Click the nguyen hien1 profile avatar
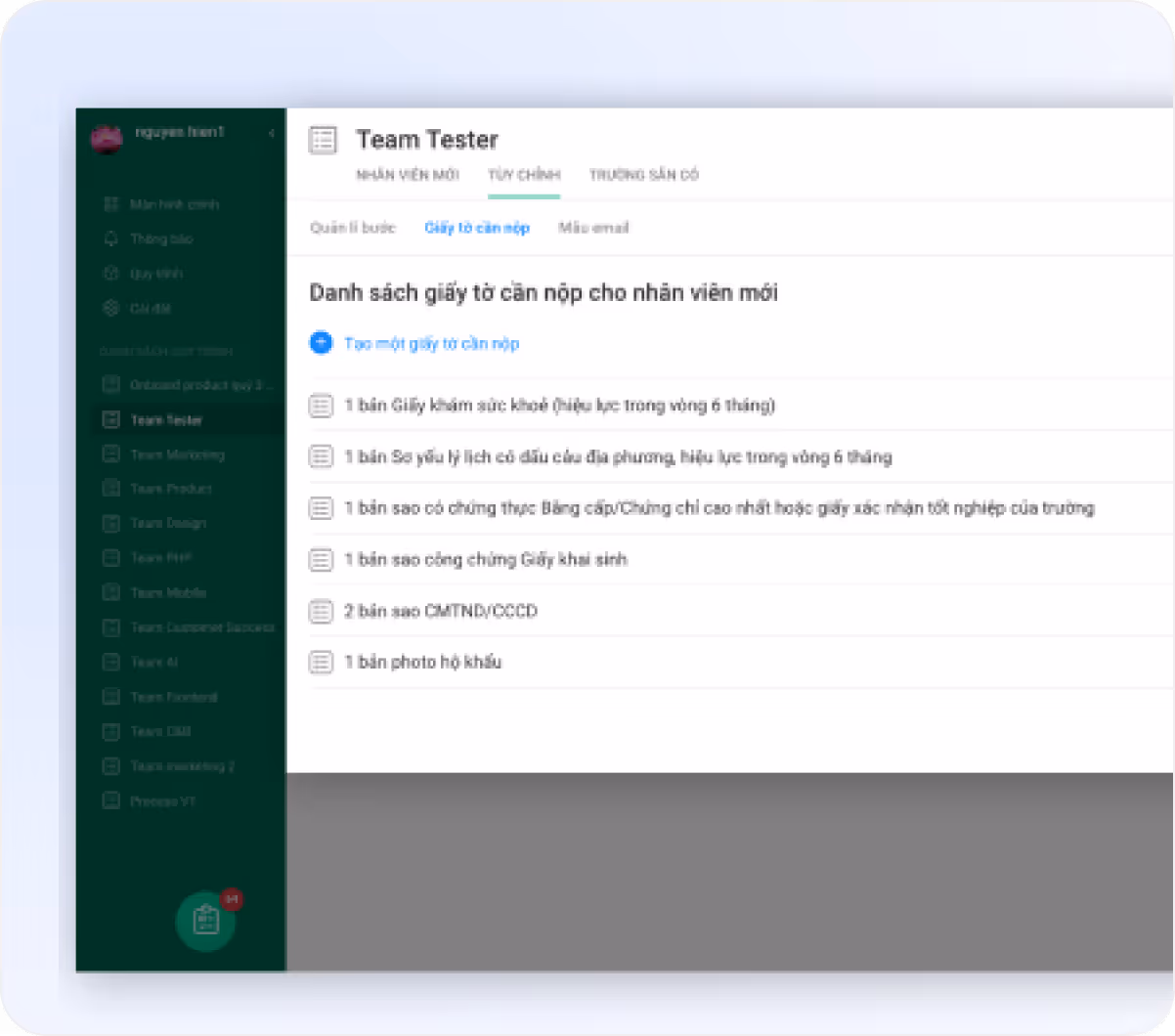 pos(107,138)
